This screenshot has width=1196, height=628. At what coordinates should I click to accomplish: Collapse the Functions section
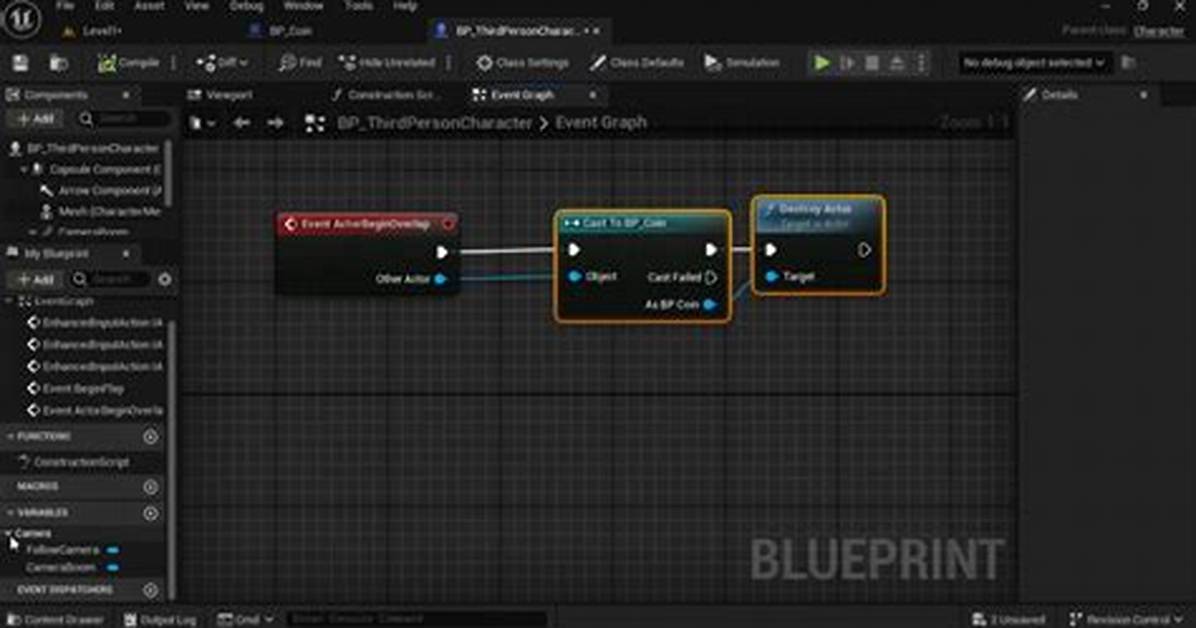click(x=10, y=436)
